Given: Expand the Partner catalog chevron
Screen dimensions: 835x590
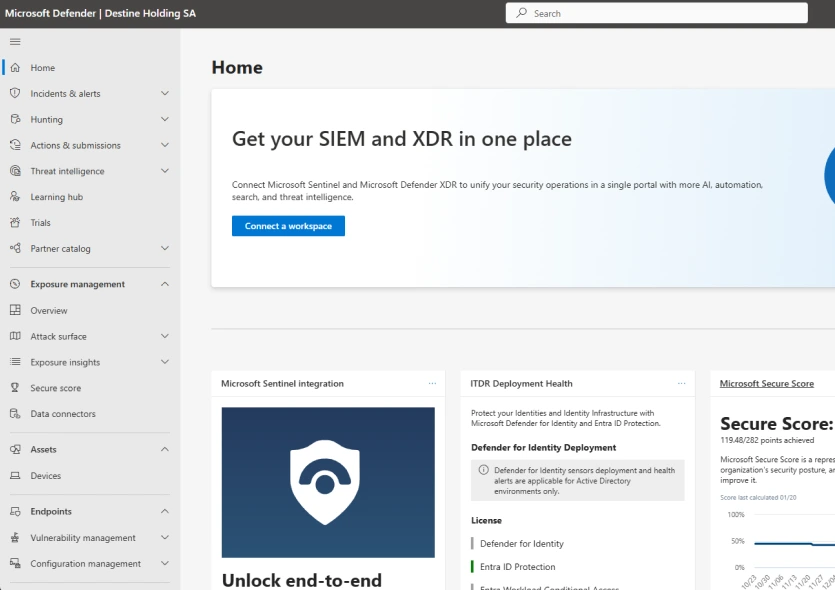Looking at the screenshot, I should click(165, 248).
